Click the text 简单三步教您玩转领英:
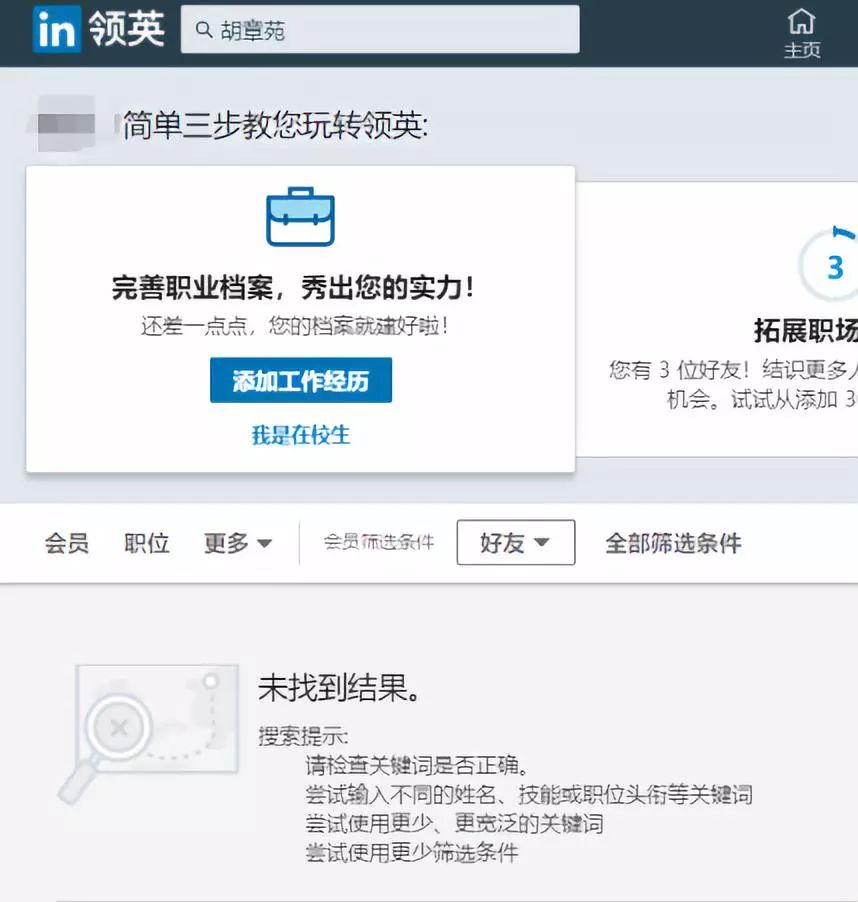 pos(275,125)
